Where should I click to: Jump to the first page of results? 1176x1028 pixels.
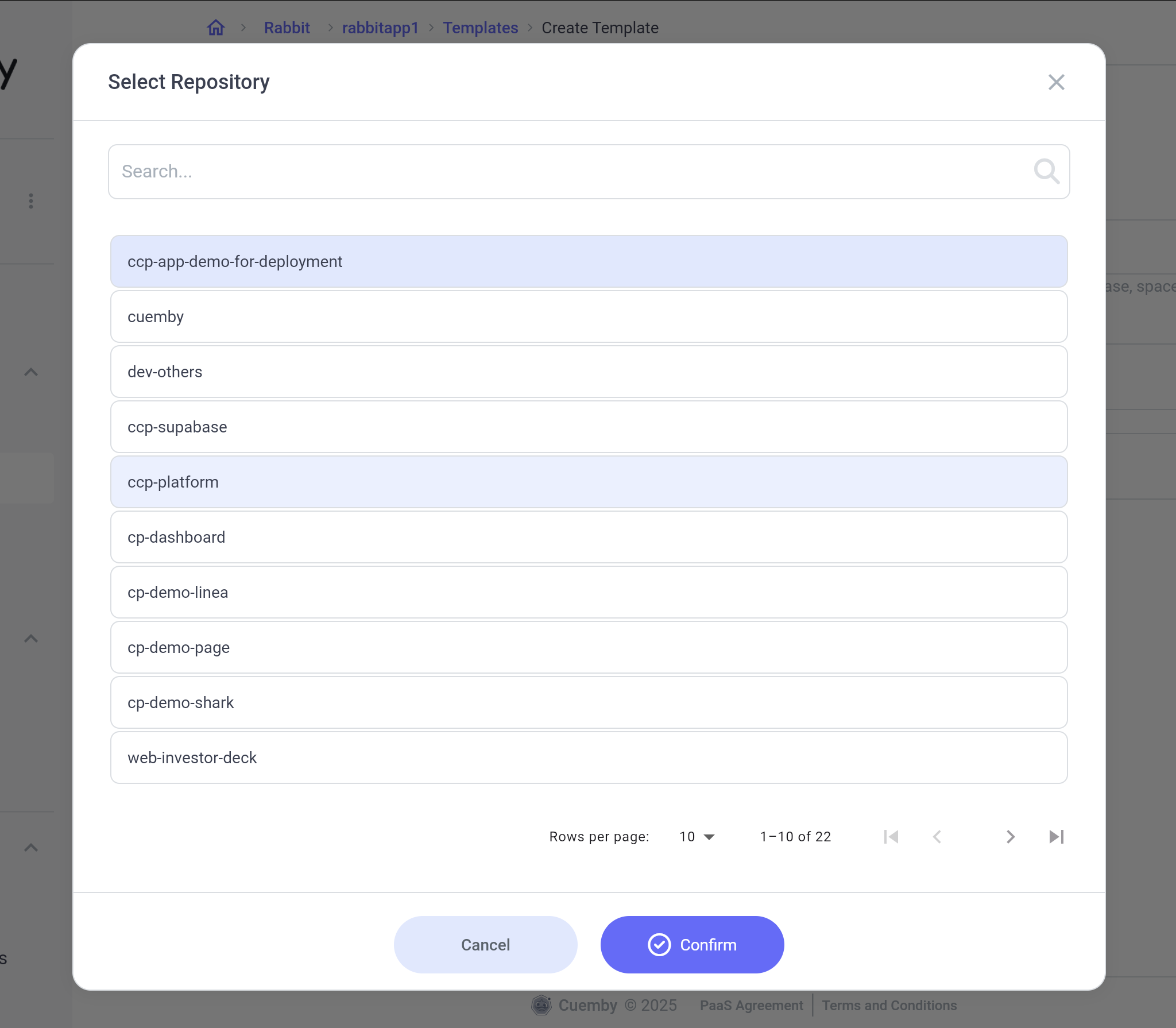[x=891, y=837]
